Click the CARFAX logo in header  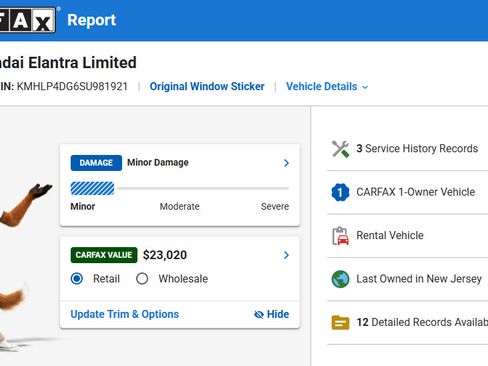(x=27, y=20)
